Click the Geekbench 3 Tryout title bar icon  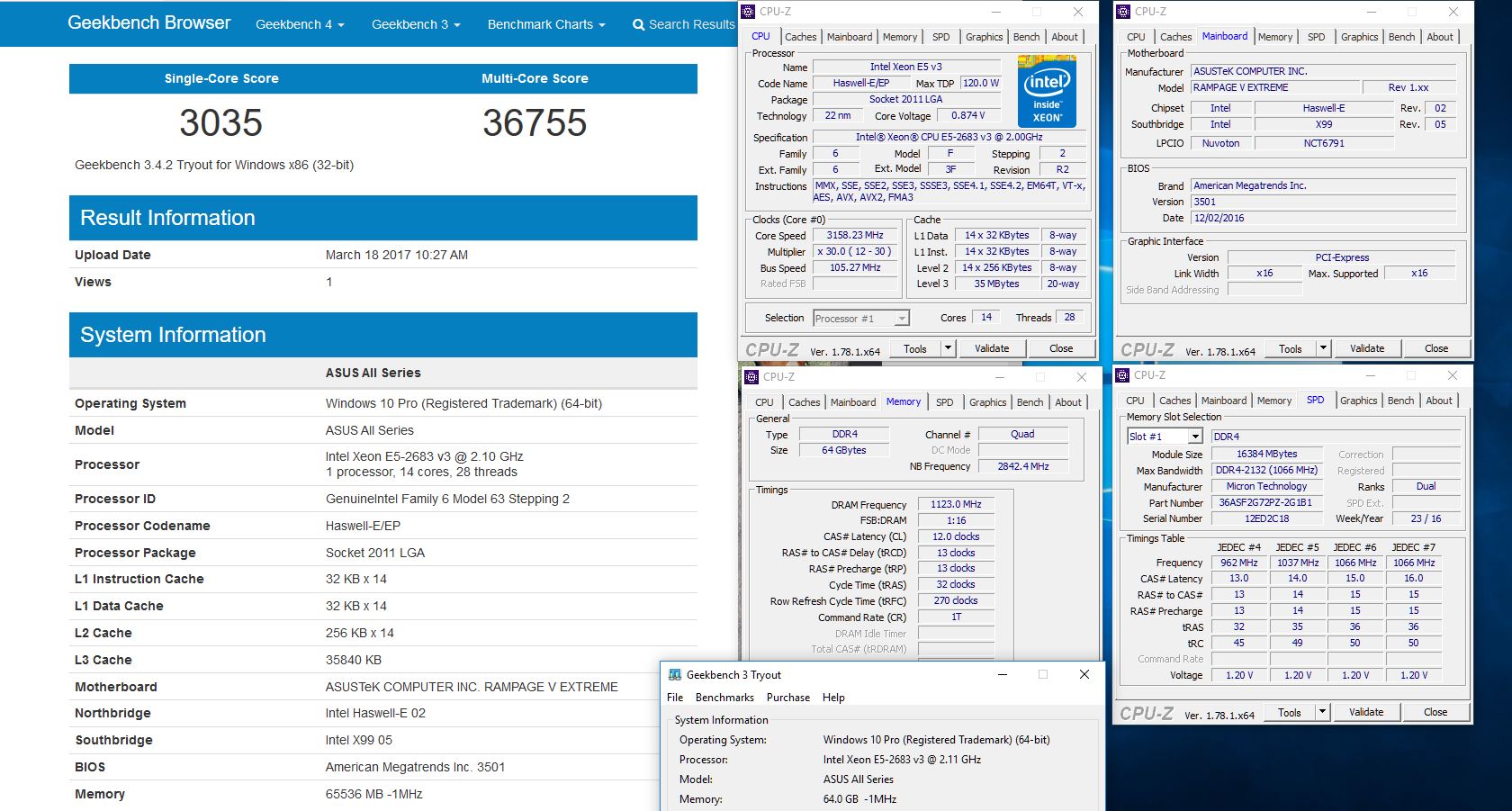(674, 674)
